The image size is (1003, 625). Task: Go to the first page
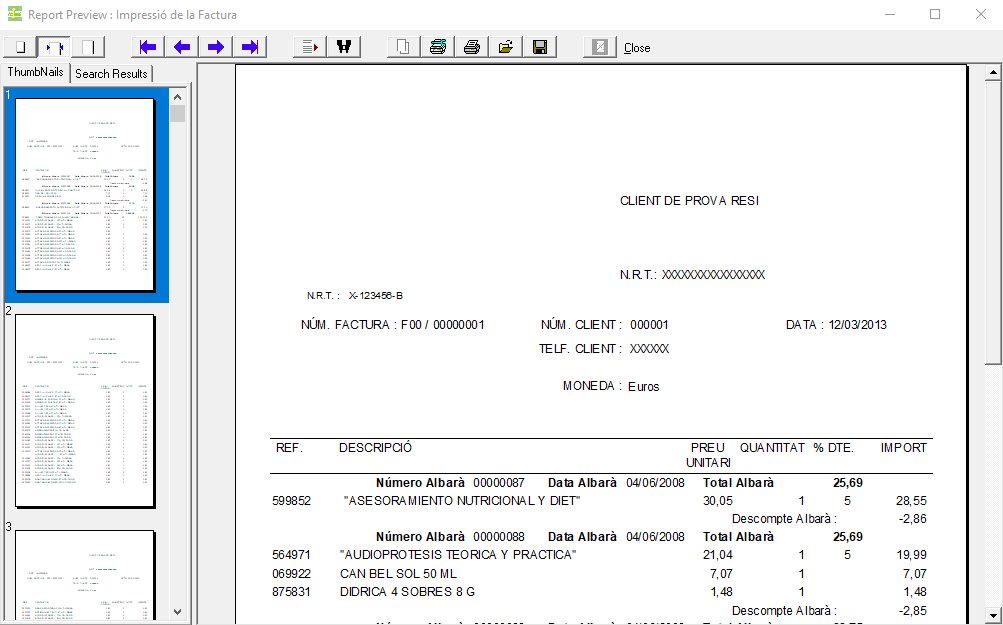148,47
